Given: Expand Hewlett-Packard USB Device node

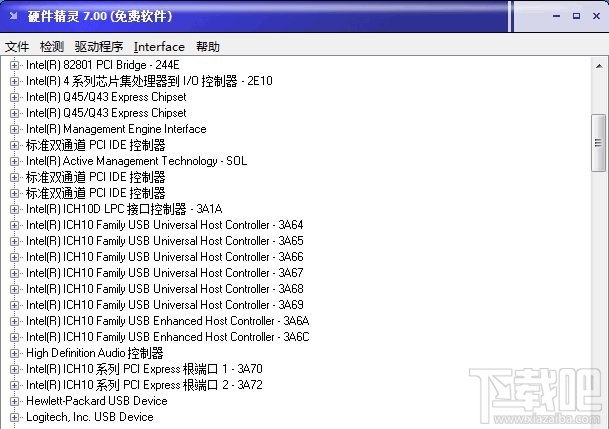Looking at the screenshot, I should [x=14, y=401].
